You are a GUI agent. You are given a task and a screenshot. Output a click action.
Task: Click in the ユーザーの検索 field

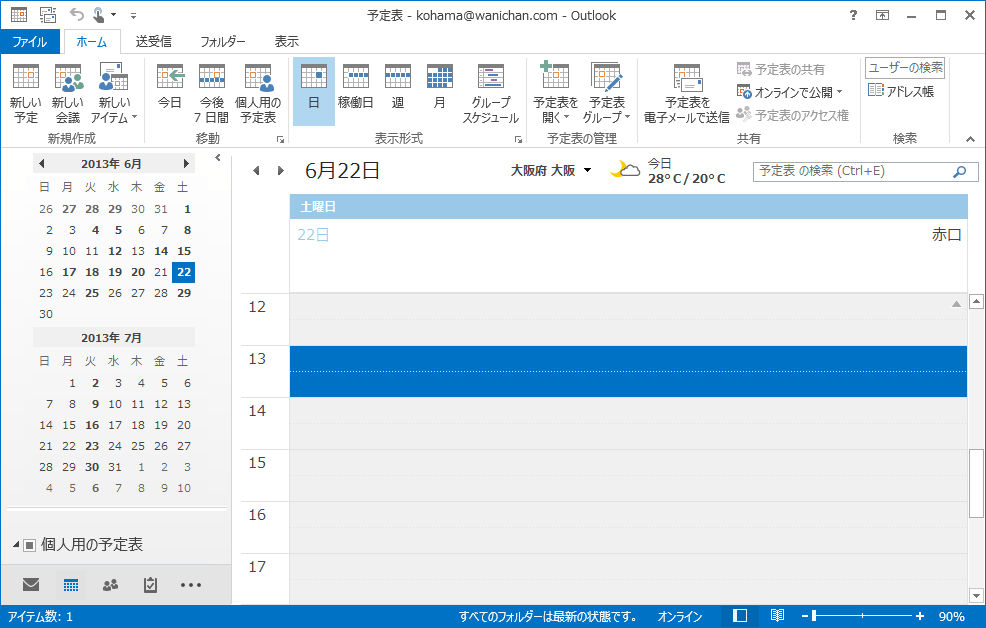point(905,68)
